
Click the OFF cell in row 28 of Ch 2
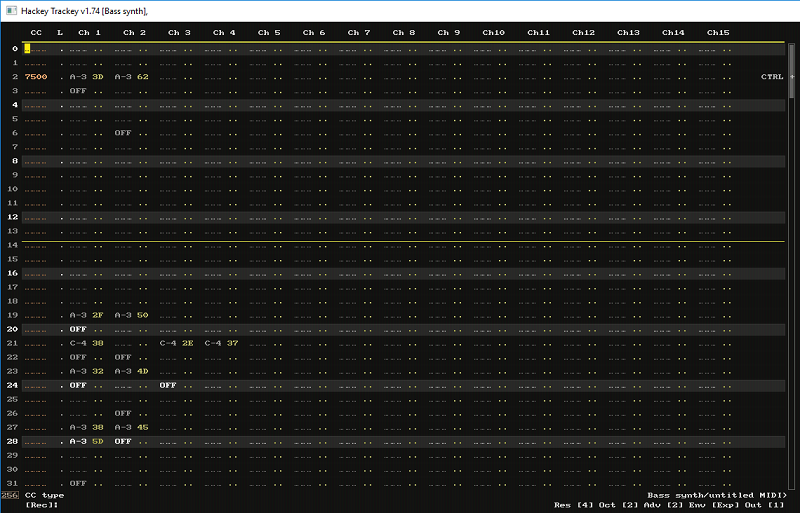tap(123, 442)
